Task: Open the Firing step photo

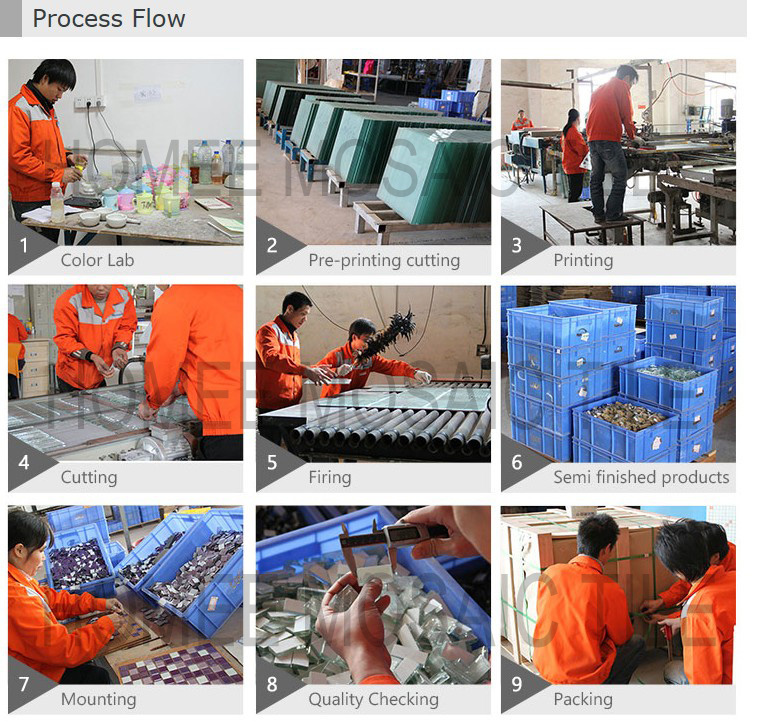Action: point(374,373)
